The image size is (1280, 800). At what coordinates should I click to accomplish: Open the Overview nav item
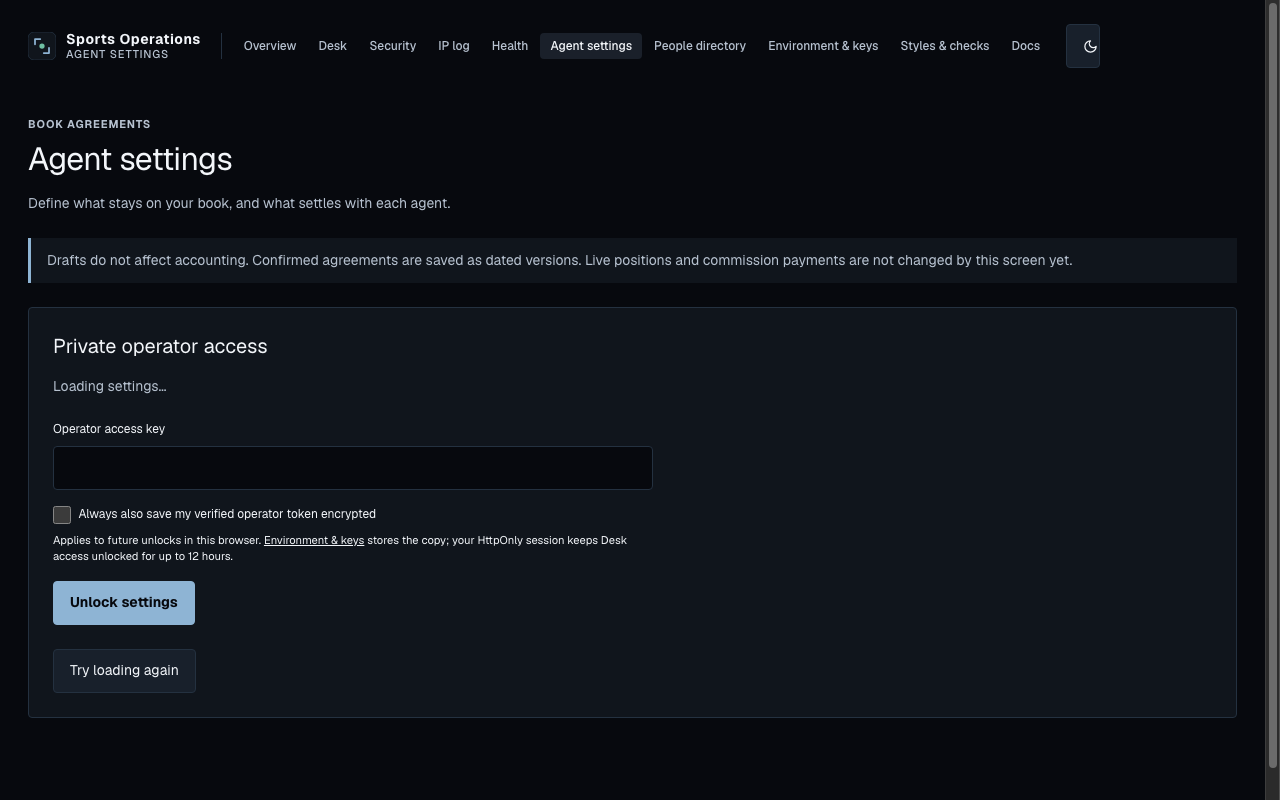270,46
